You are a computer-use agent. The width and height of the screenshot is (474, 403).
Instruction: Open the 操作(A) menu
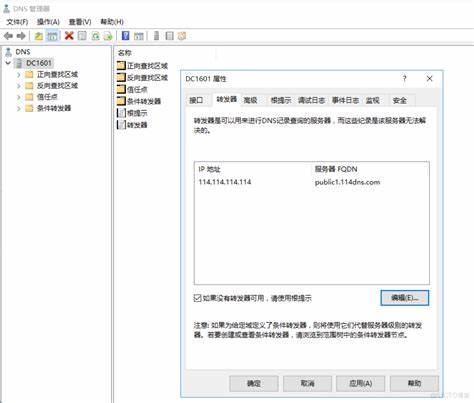click(48, 22)
